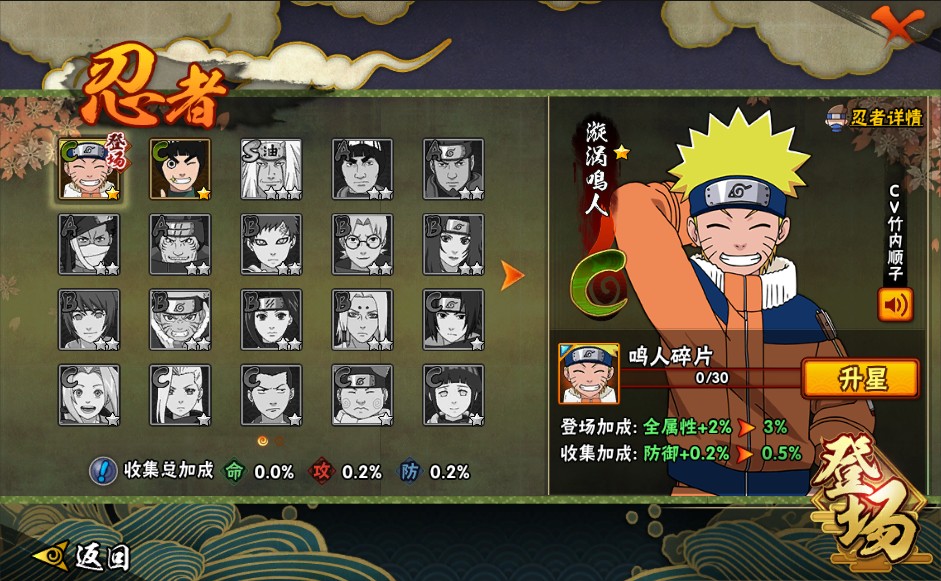This screenshot has width=941, height=581.
Task: Click 返回 to go back
Action: tap(81, 556)
